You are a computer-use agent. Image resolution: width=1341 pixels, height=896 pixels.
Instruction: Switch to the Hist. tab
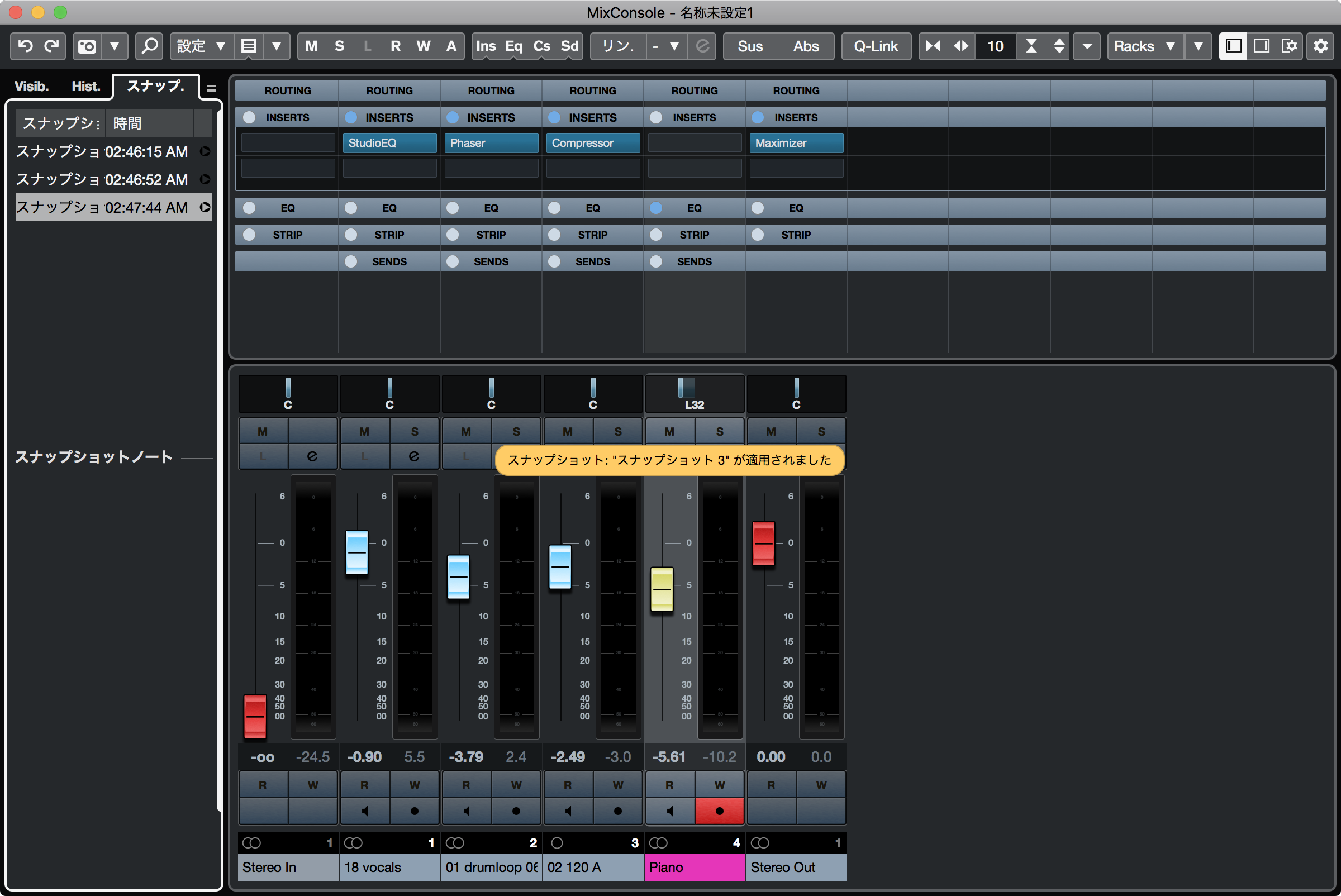tap(85, 86)
